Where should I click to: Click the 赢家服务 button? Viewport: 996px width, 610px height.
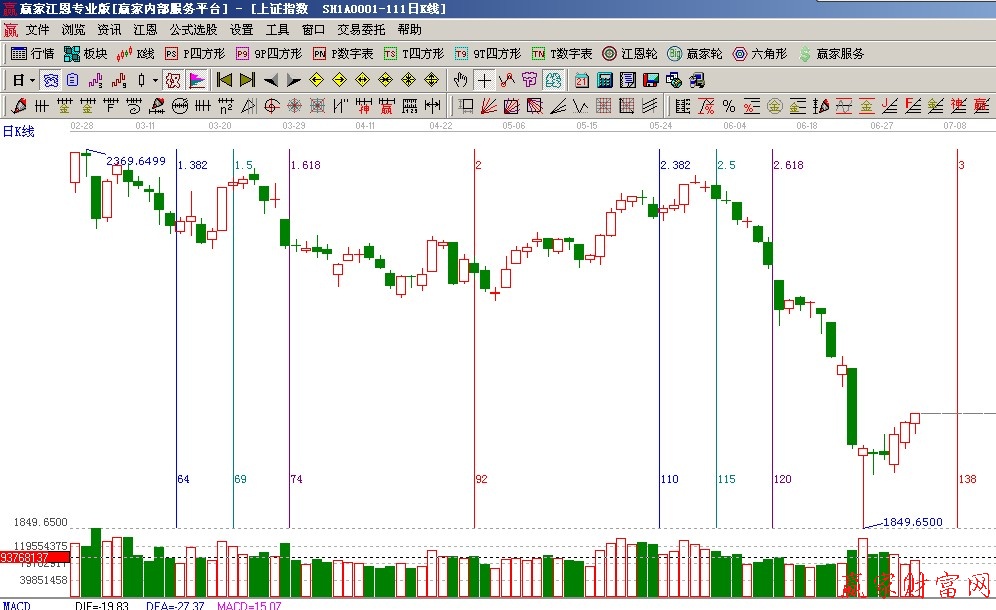coord(831,54)
